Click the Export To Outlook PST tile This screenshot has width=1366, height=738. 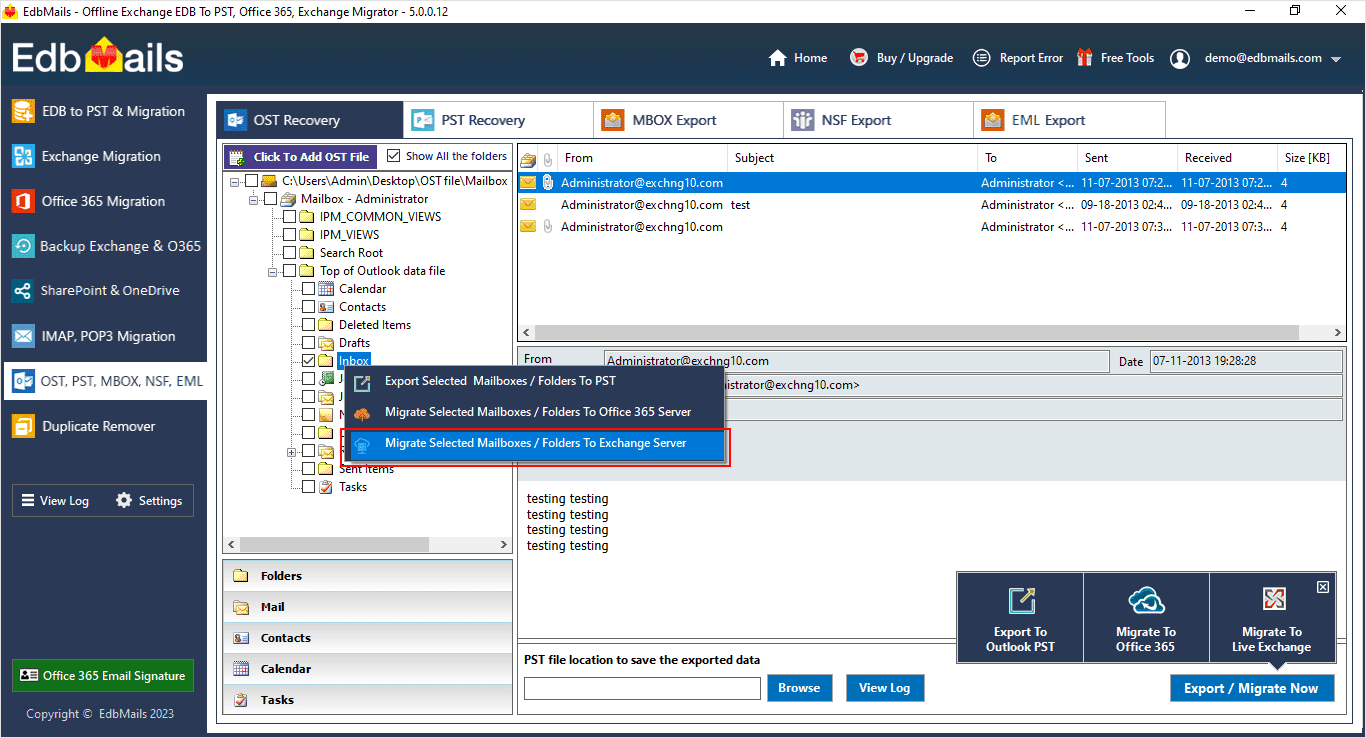coord(1020,618)
